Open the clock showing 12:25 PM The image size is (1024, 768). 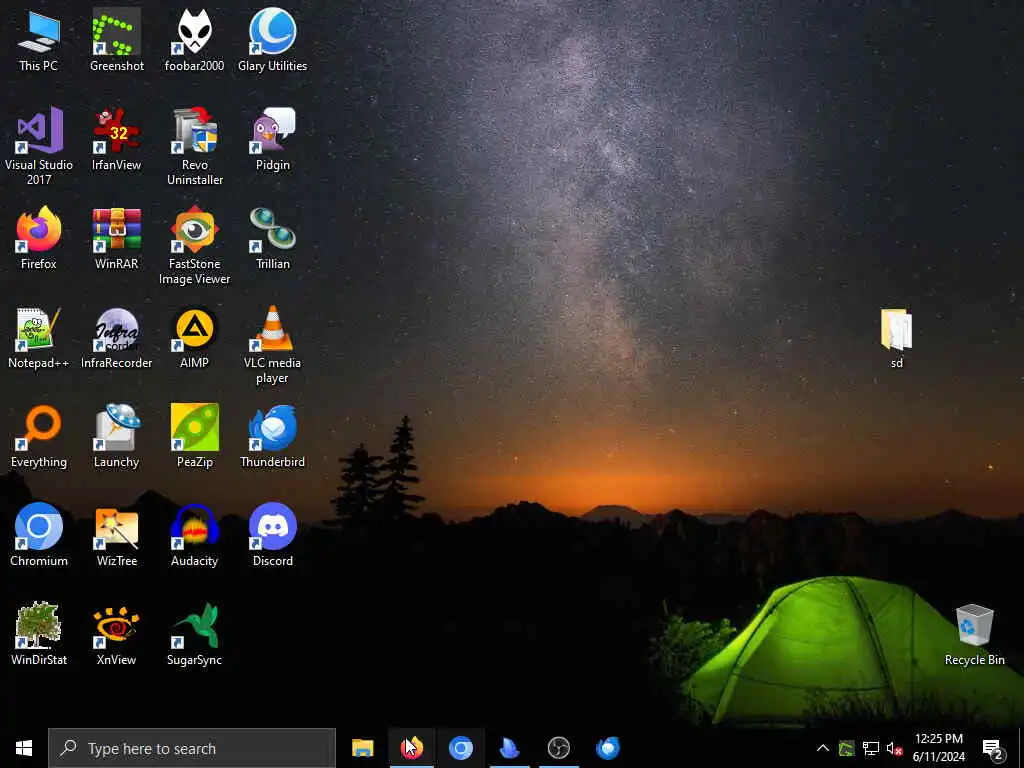pyautogui.click(x=938, y=748)
